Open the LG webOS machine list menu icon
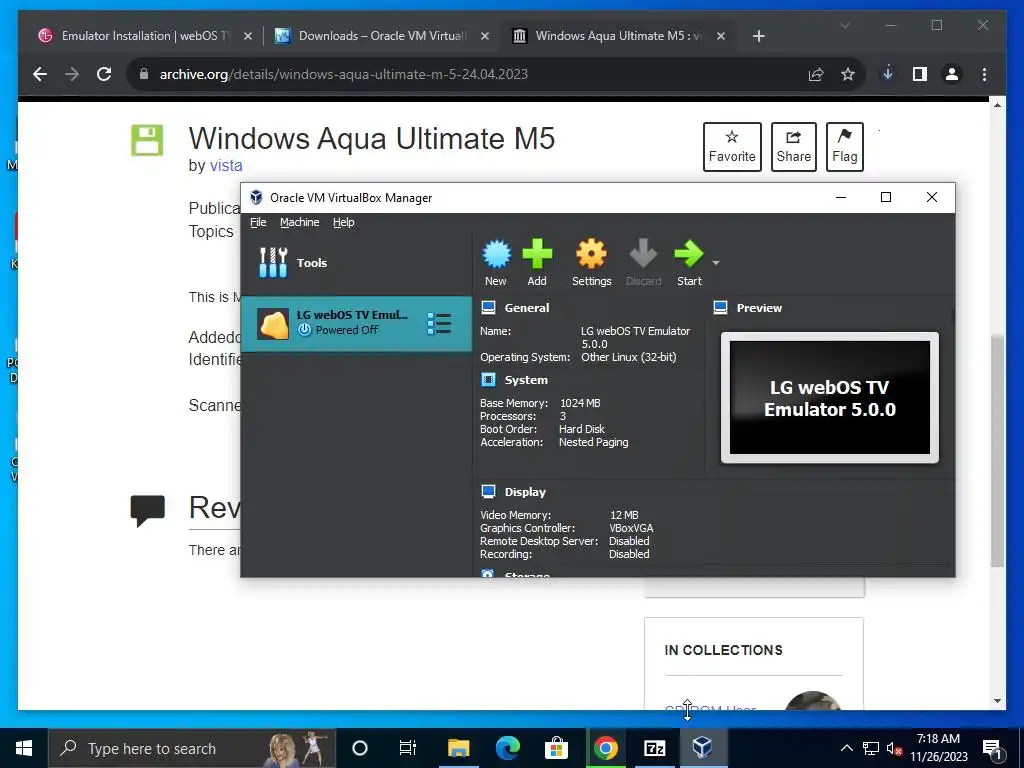The height and width of the screenshot is (768, 1024). point(439,323)
